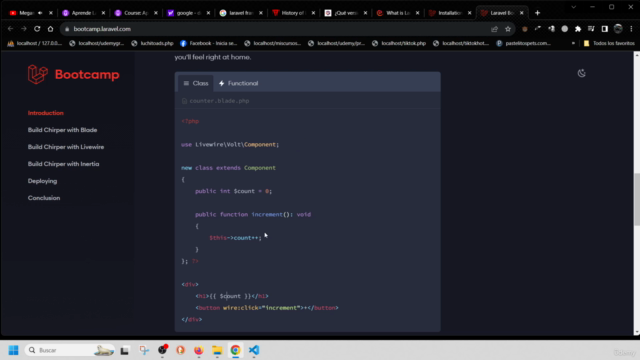Click the wire:click="increment" button code line
The width and height of the screenshot is (640, 360).
tap(267, 308)
